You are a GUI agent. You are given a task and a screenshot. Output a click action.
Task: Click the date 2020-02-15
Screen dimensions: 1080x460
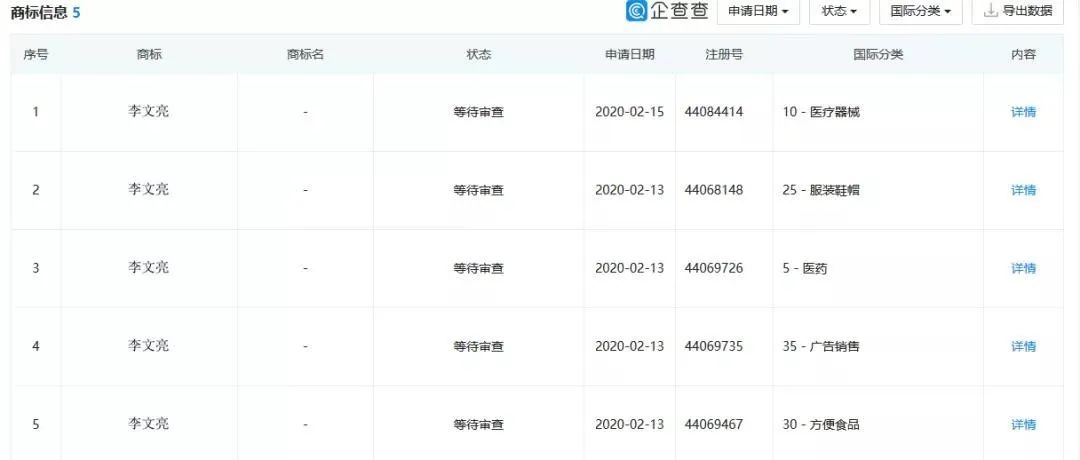tap(630, 112)
